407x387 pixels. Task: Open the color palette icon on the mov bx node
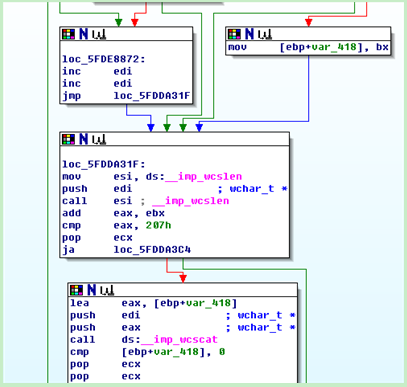(x=234, y=34)
